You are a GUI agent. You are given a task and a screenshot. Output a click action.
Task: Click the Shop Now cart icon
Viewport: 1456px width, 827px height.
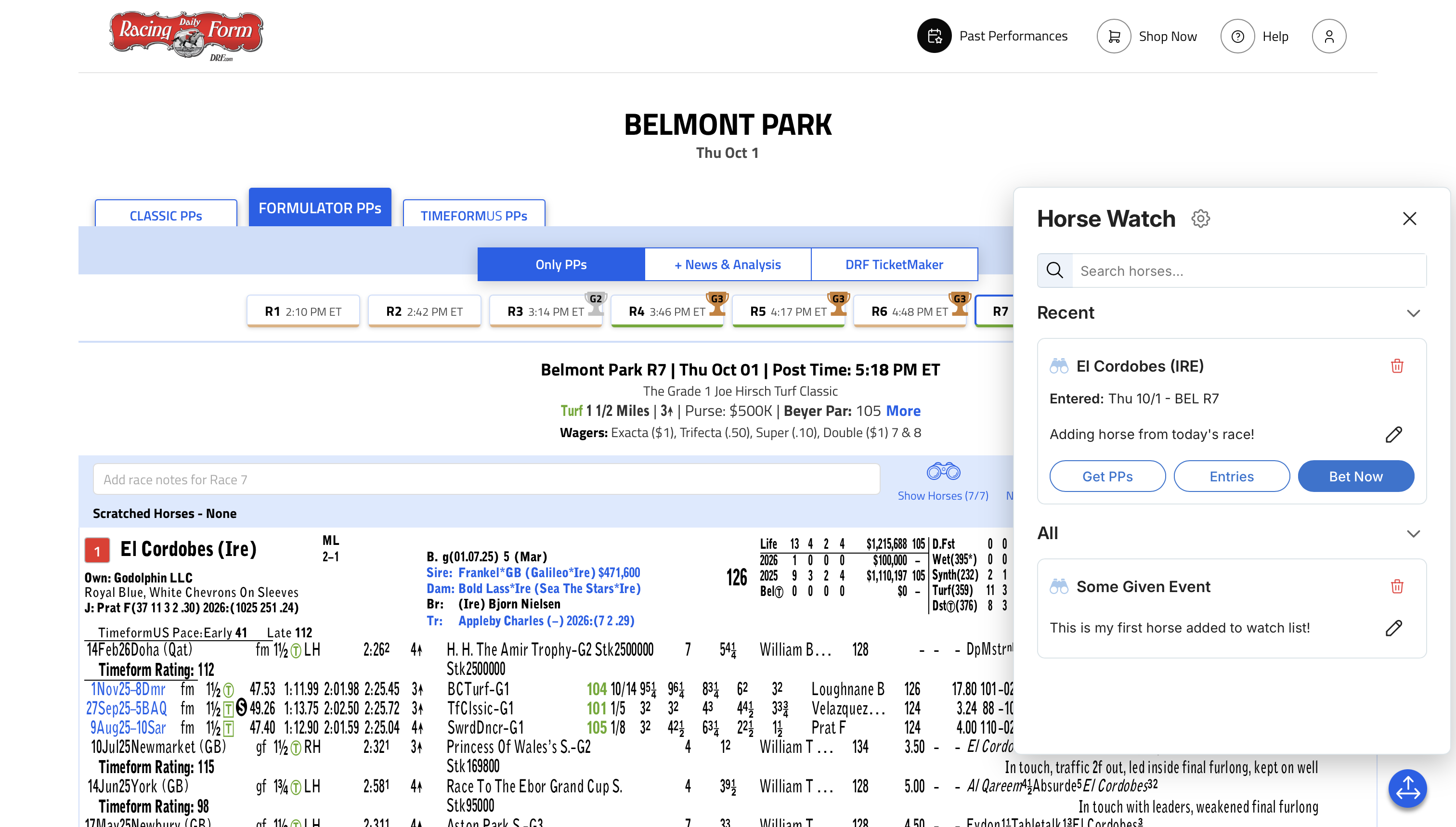point(1114,37)
